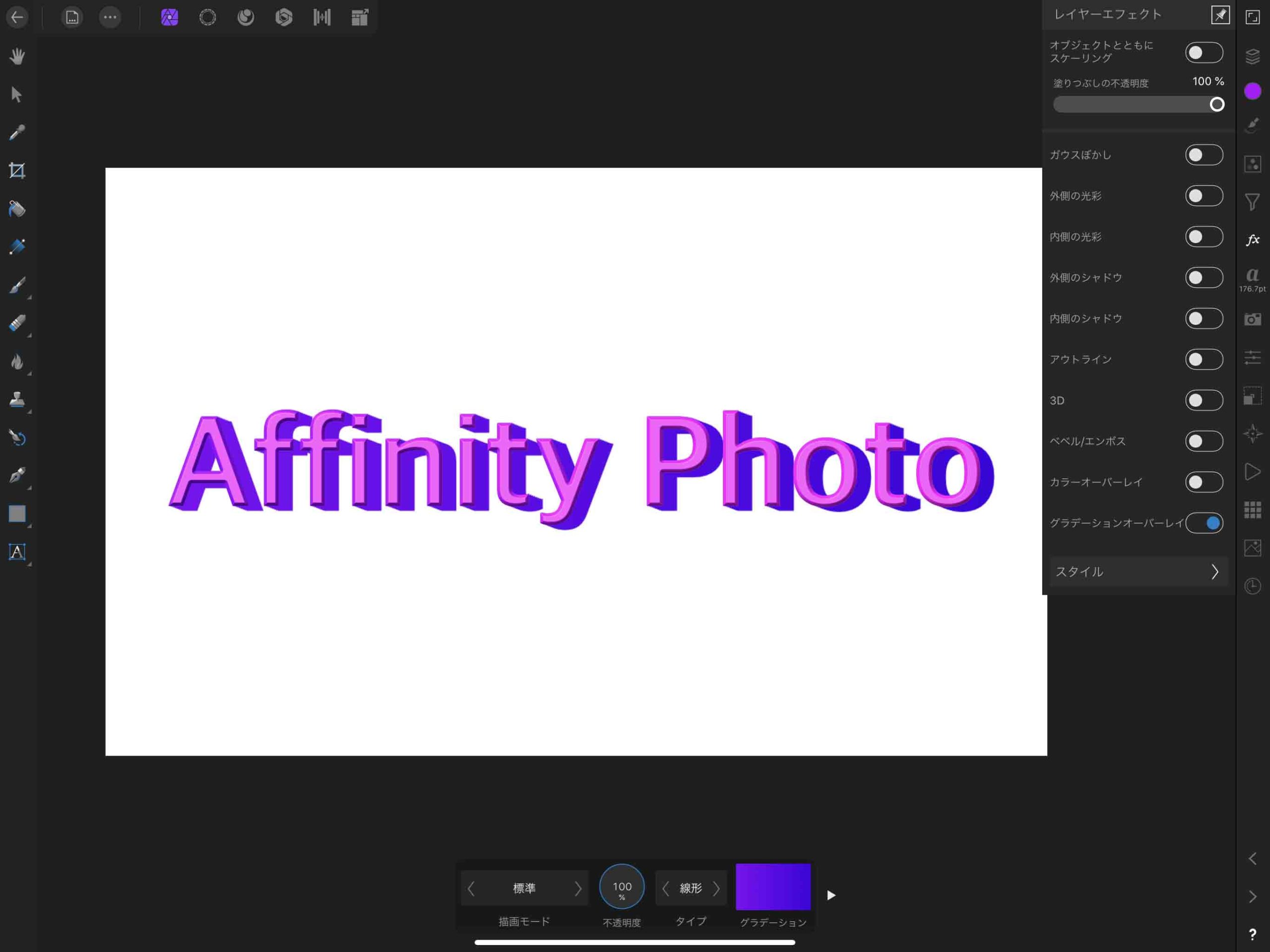Open the Filters funnel studio
The width and height of the screenshot is (1270, 952).
[x=1252, y=201]
